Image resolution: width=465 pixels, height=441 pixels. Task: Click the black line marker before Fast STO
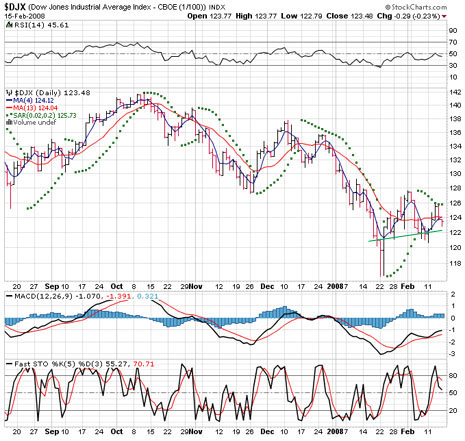9,364
